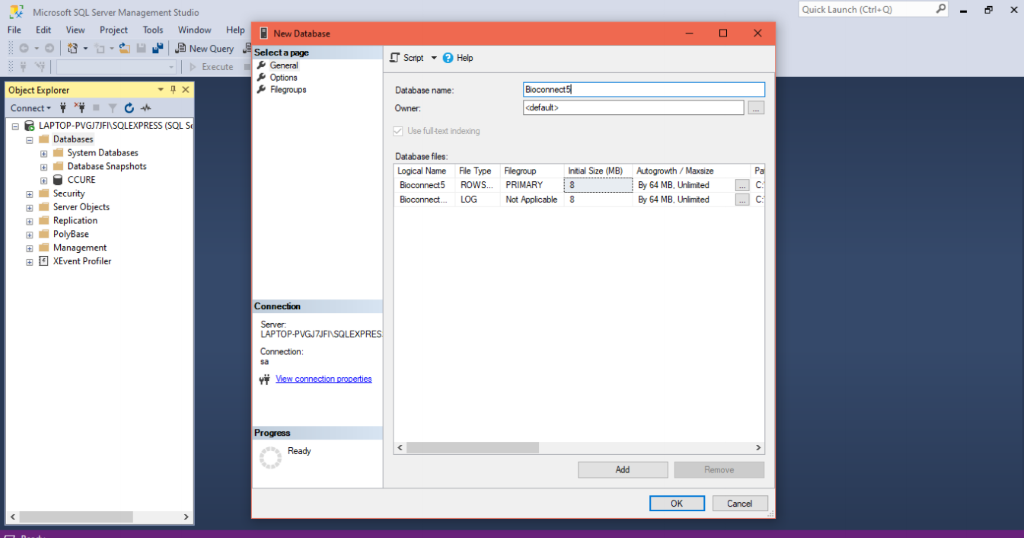Open the Tools menu
Screen dimensions: 1024x538
[x=153, y=30]
